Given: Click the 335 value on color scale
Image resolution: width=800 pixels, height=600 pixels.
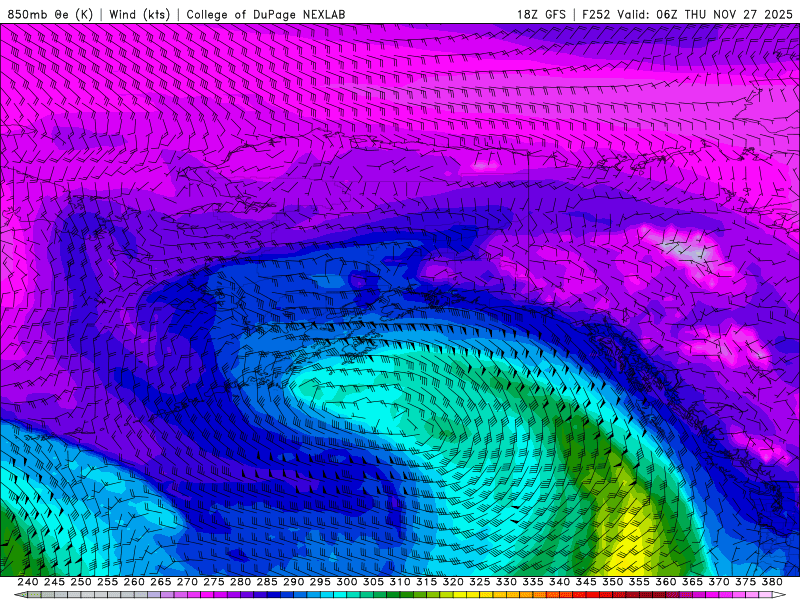Looking at the screenshot, I should click(533, 582).
